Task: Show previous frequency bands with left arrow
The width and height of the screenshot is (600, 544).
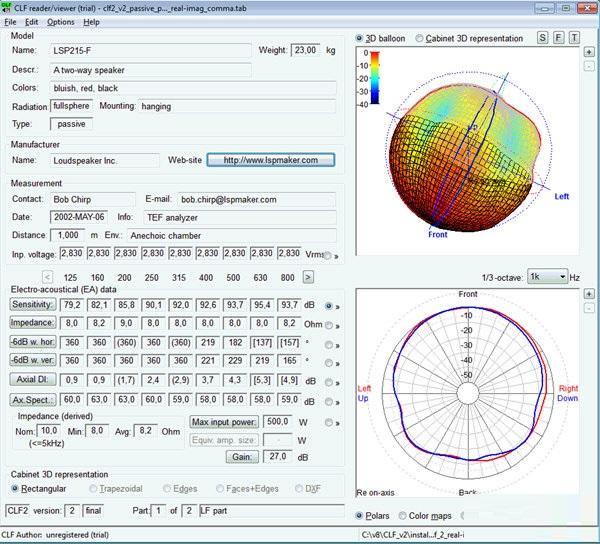Action: click(x=47, y=276)
